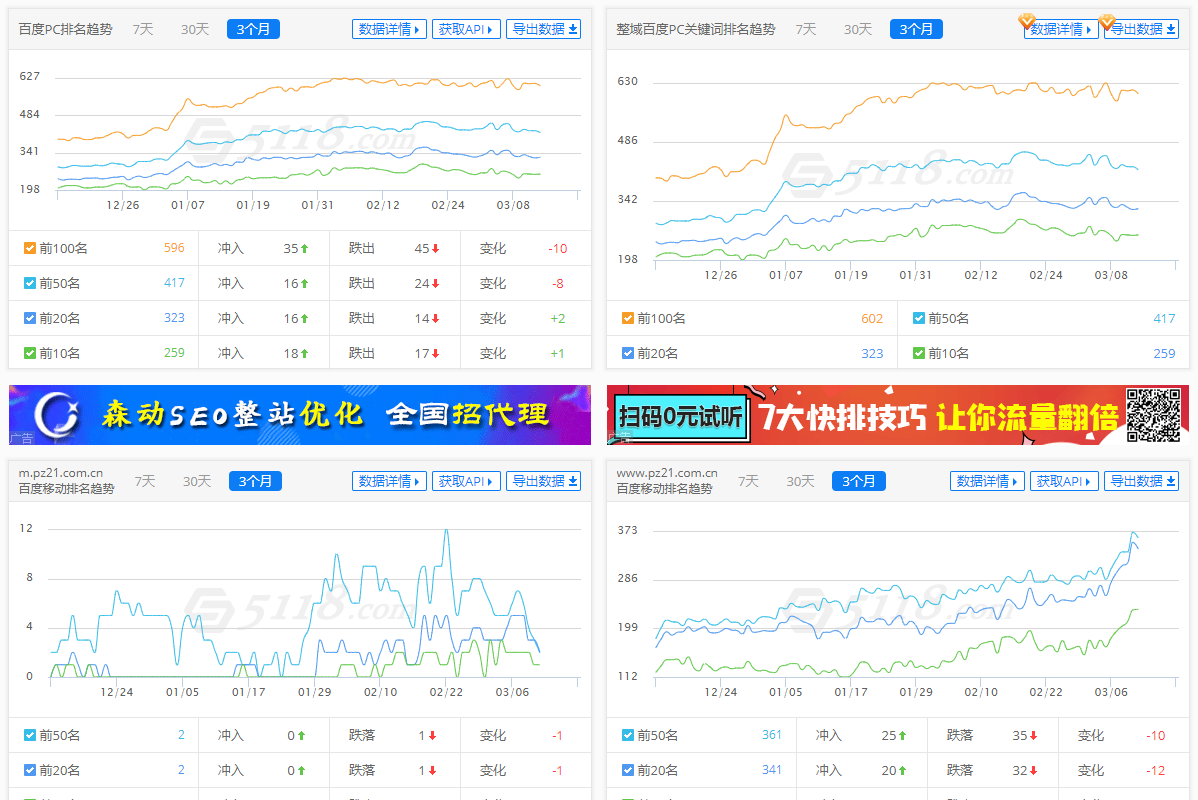
Task: Toggle the green 前10名 checkbox
Action: (29, 352)
